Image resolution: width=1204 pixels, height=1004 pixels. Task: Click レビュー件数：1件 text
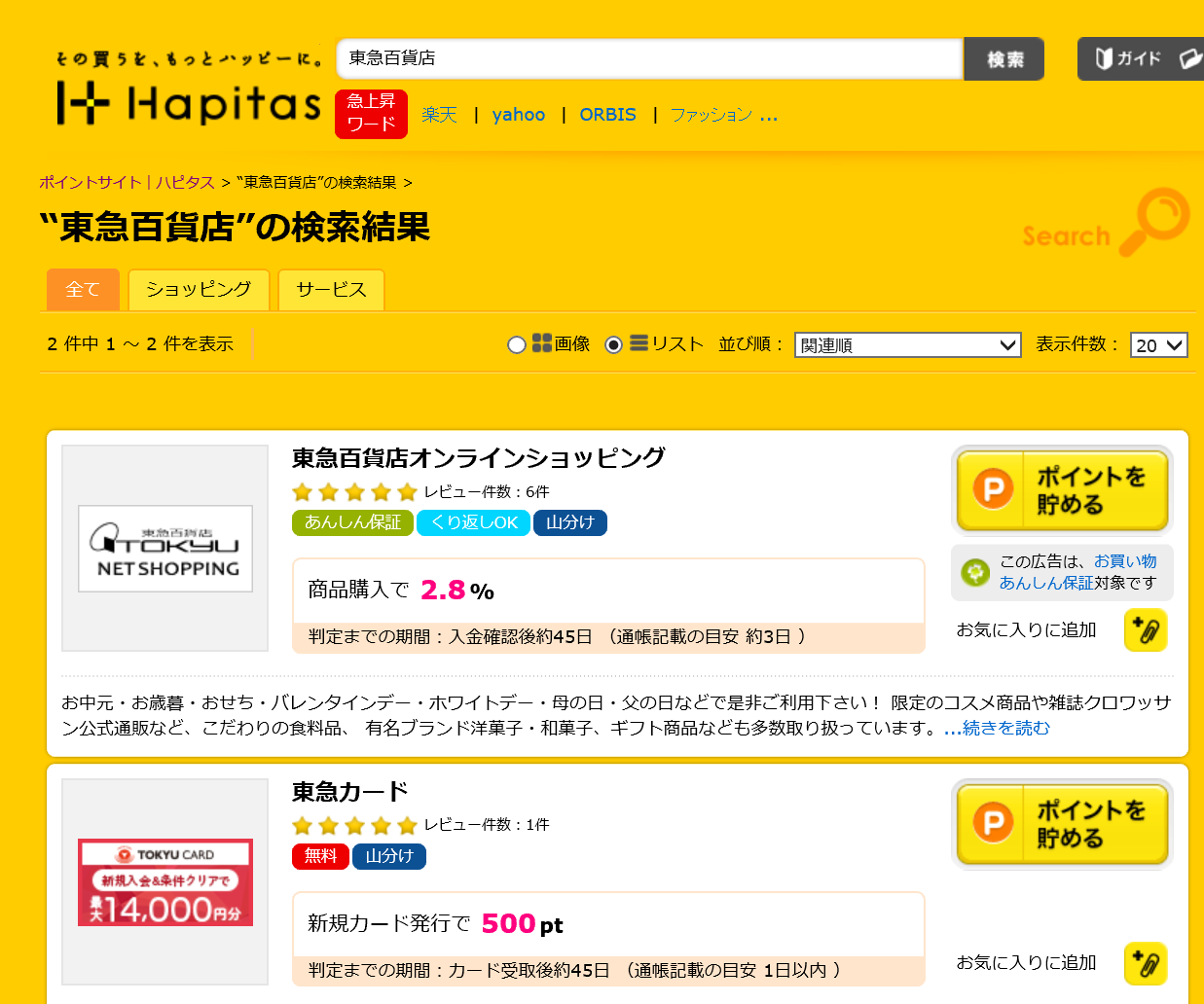(487, 825)
